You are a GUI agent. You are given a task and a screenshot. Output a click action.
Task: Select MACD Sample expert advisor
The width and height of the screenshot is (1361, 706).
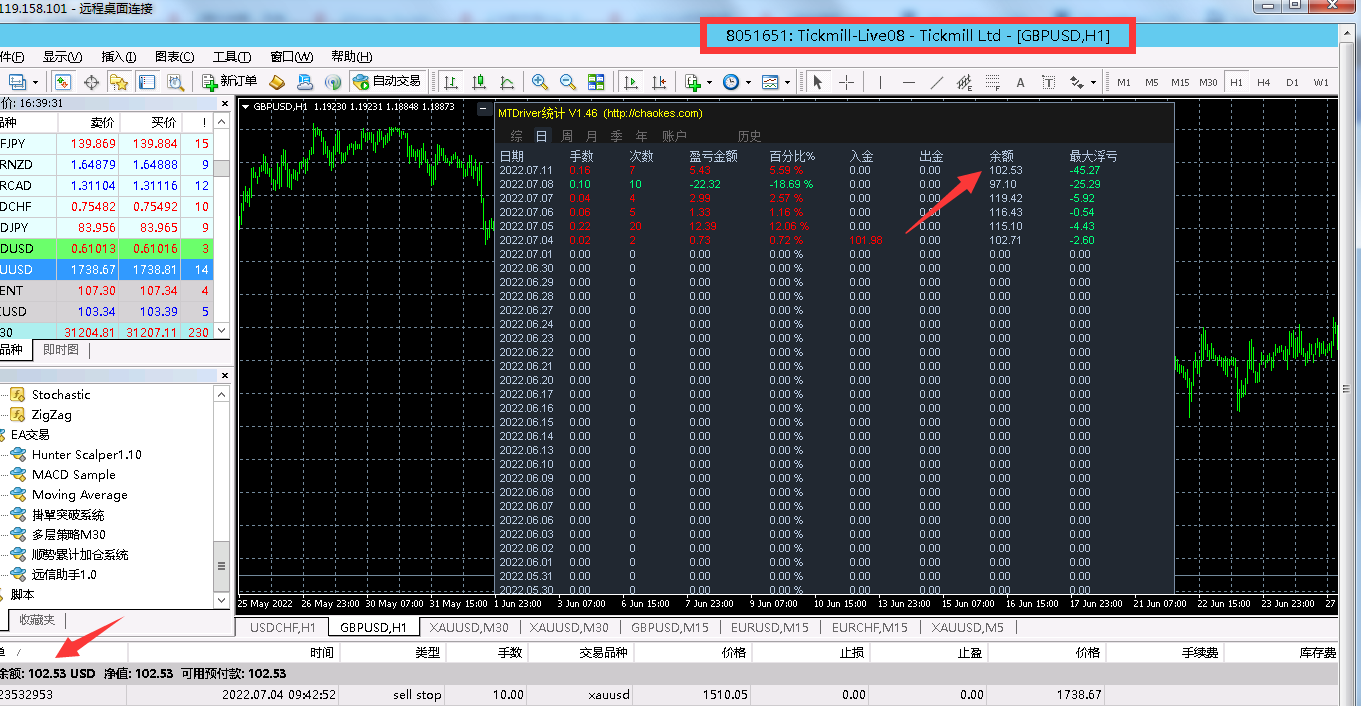[74, 474]
